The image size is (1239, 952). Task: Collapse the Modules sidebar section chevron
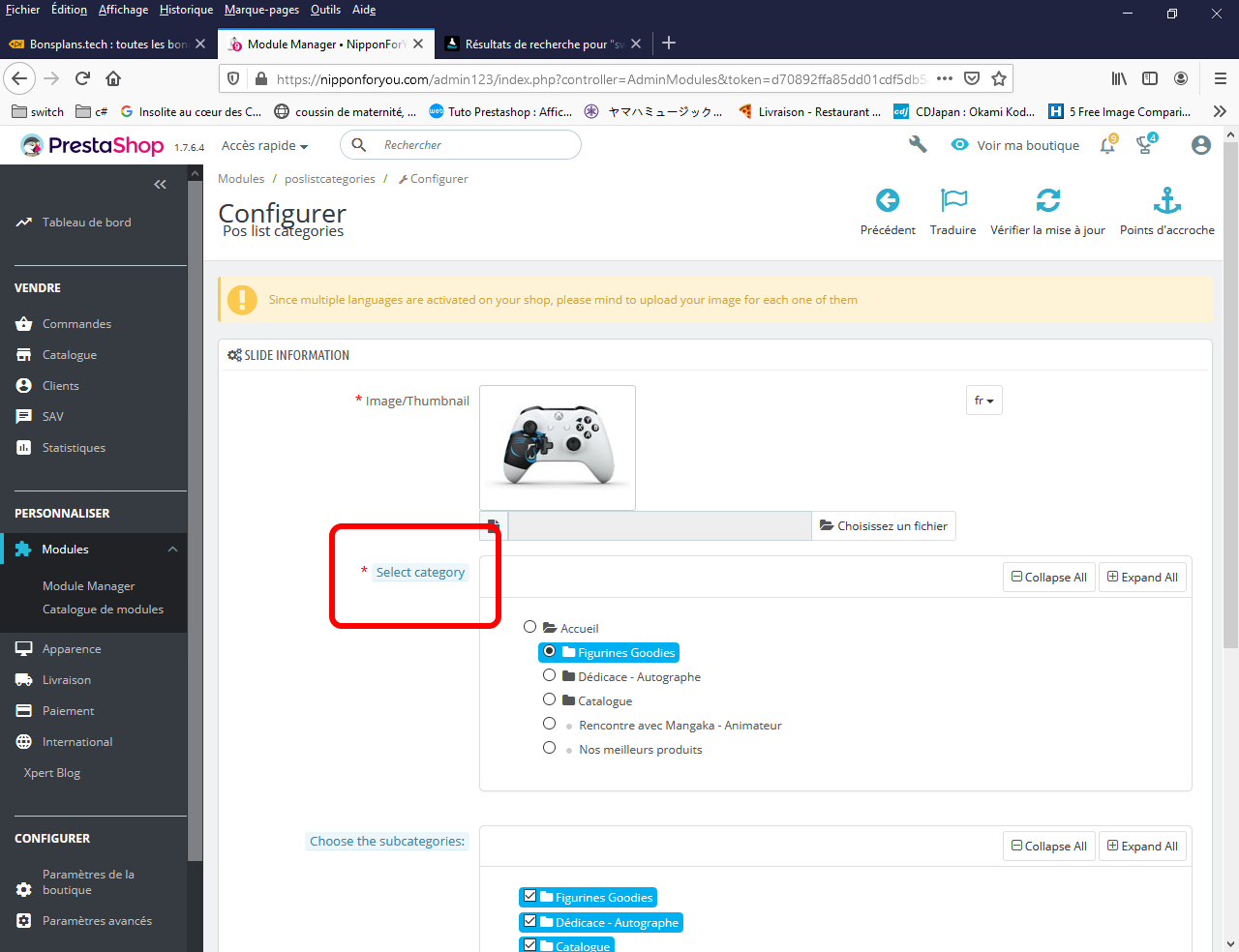point(172,550)
